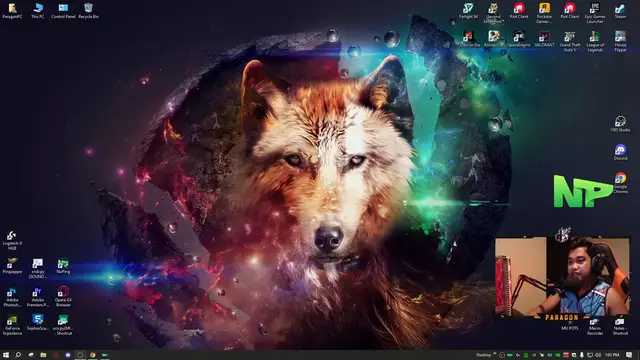Open the Rockstar Games Launcher shortcut
This screenshot has height=360, width=640.
coord(544,13)
